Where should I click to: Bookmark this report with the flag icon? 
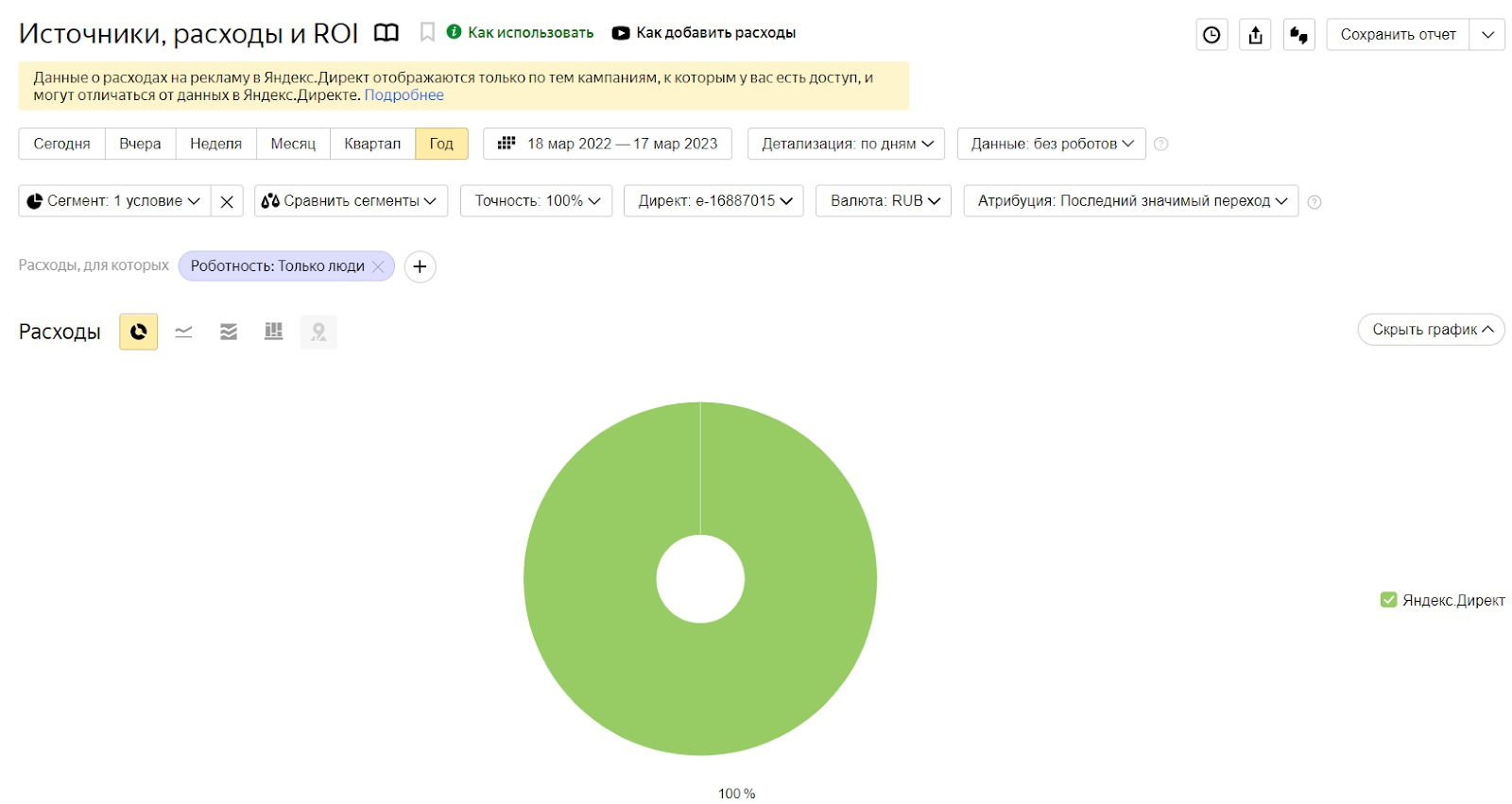427,33
